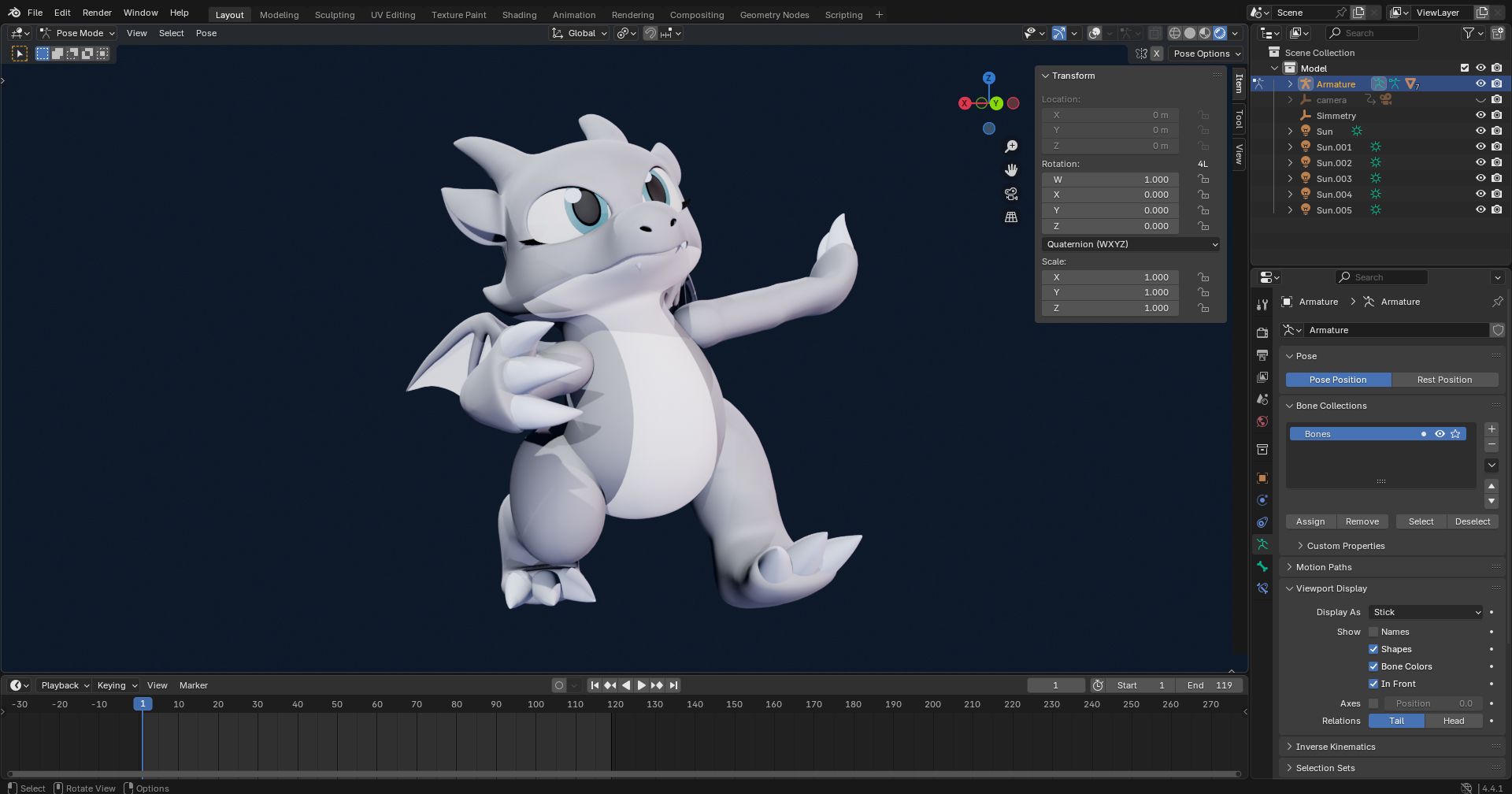This screenshot has height=794, width=1512.
Task: Open the Render properties tab
Action: pos(1262,332)
